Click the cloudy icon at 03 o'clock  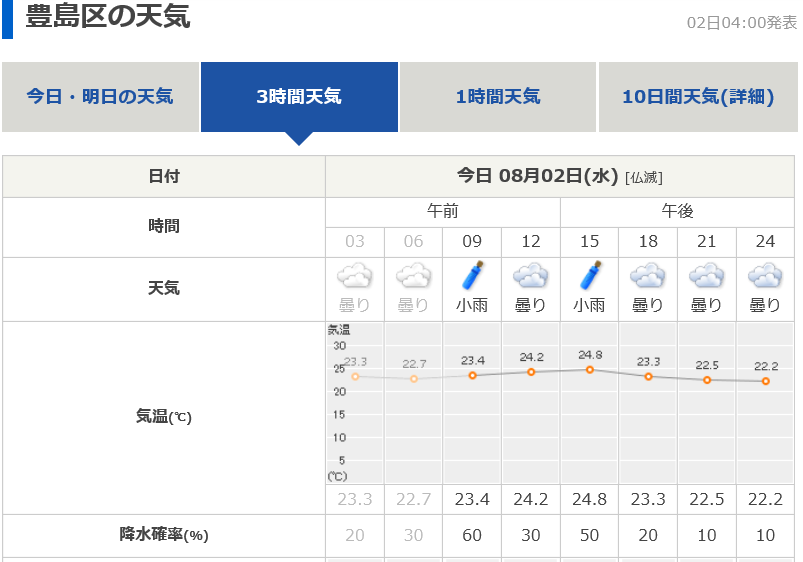coord(355,275)
